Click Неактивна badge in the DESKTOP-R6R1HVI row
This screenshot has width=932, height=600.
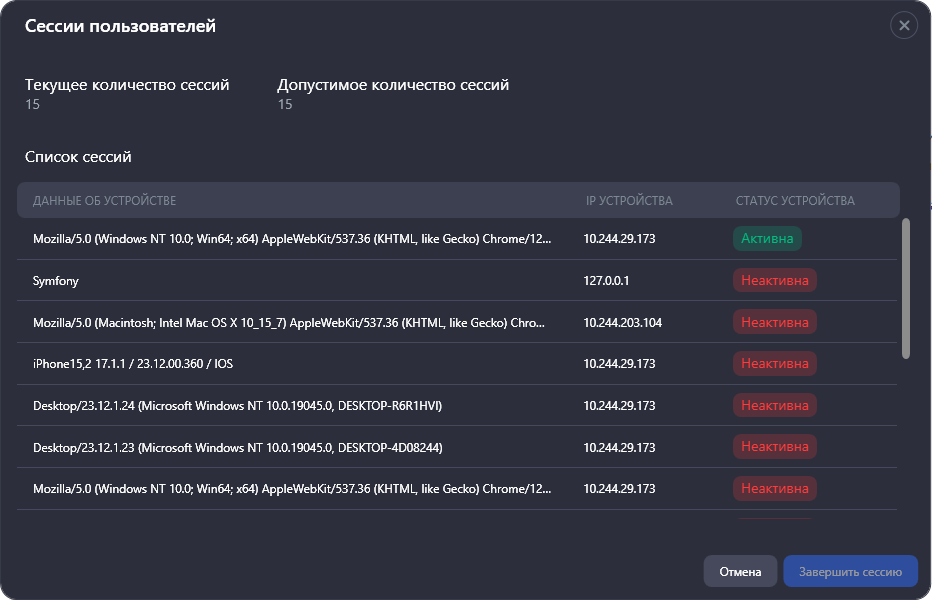(775, 406)
